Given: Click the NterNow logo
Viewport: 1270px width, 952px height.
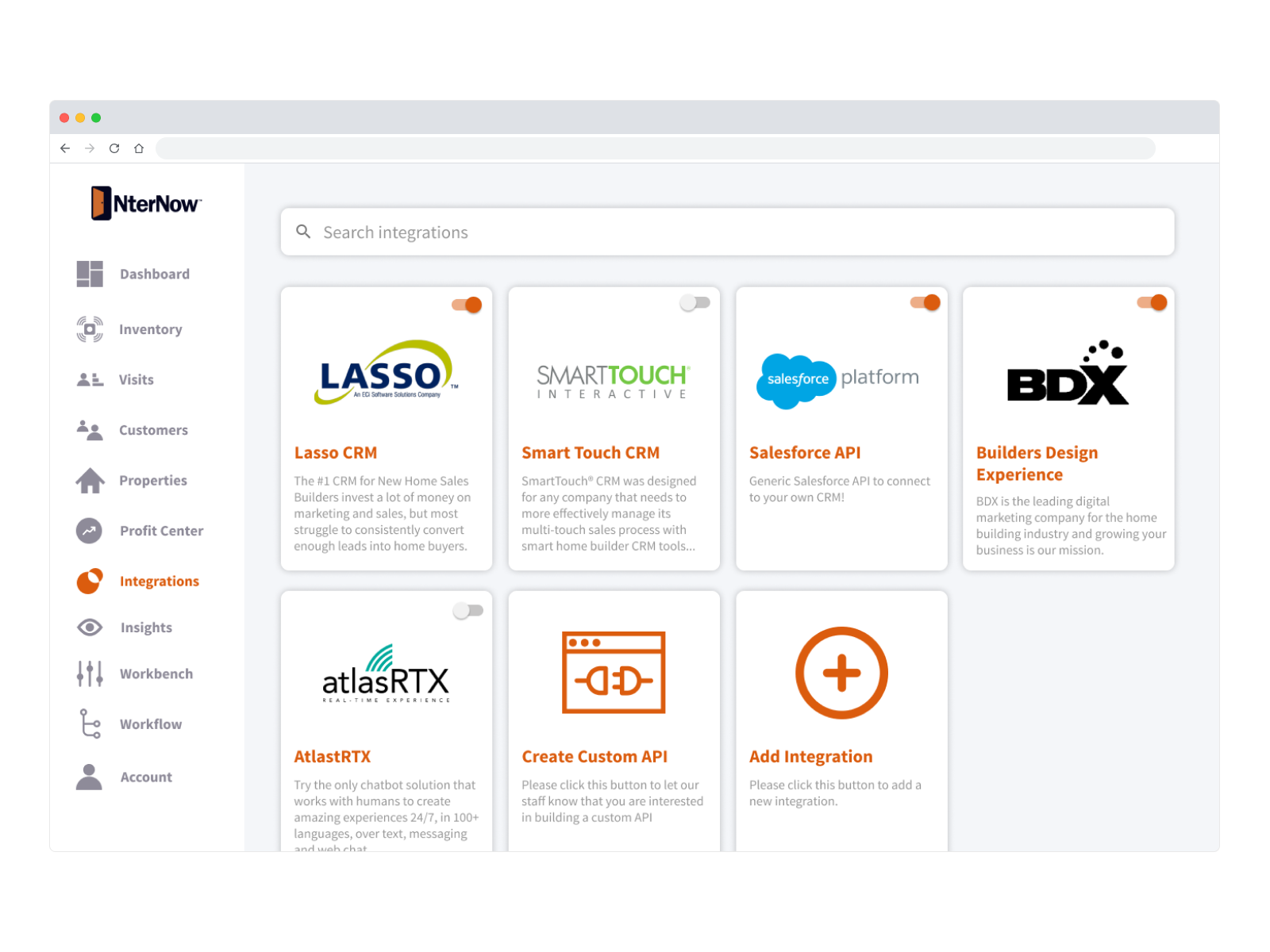Looking at the screenshot, I should pyautogui.click(x=146, y=203).
